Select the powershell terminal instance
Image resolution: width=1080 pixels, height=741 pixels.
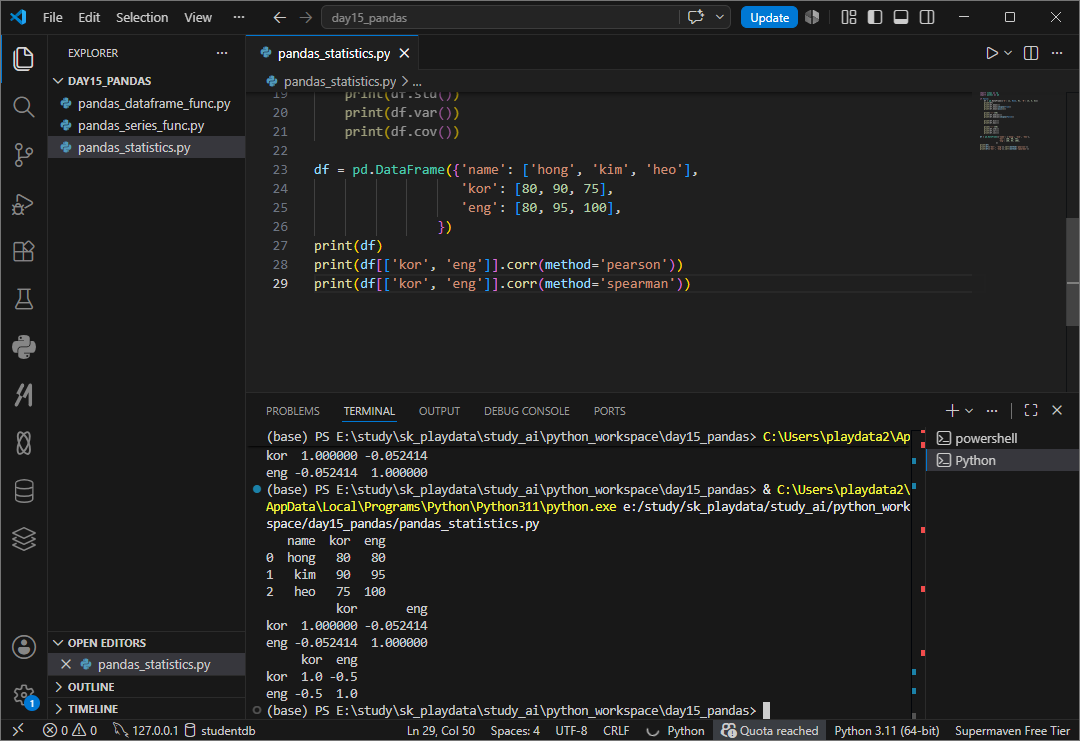(x=1002, y=438)
